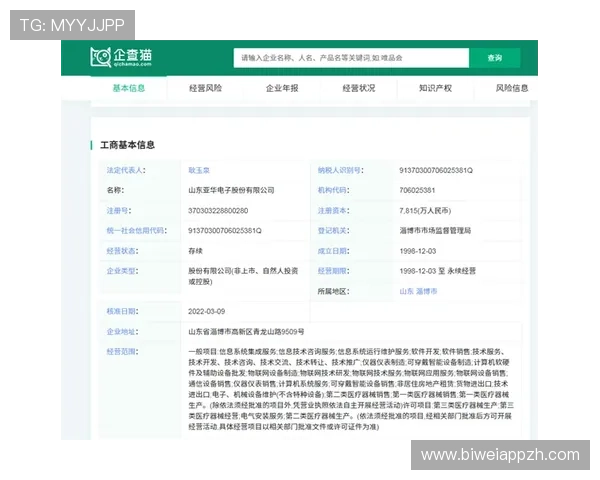Select registered capital 7,815(万人民币)
The width and height of the screenshot is (600, 480).
point(425,211)
